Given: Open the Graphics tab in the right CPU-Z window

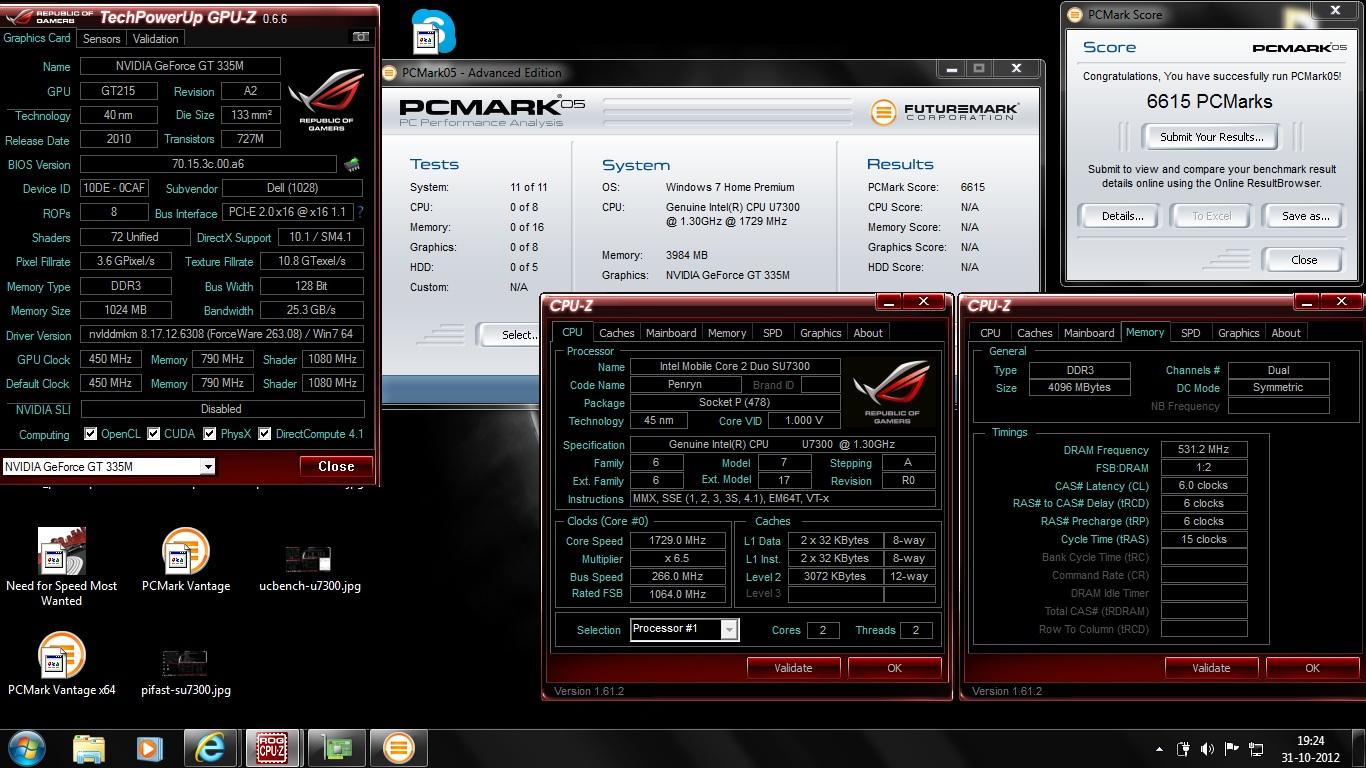Looking at the screenshot, I should pyautogui.click(x=1238, y=333).
